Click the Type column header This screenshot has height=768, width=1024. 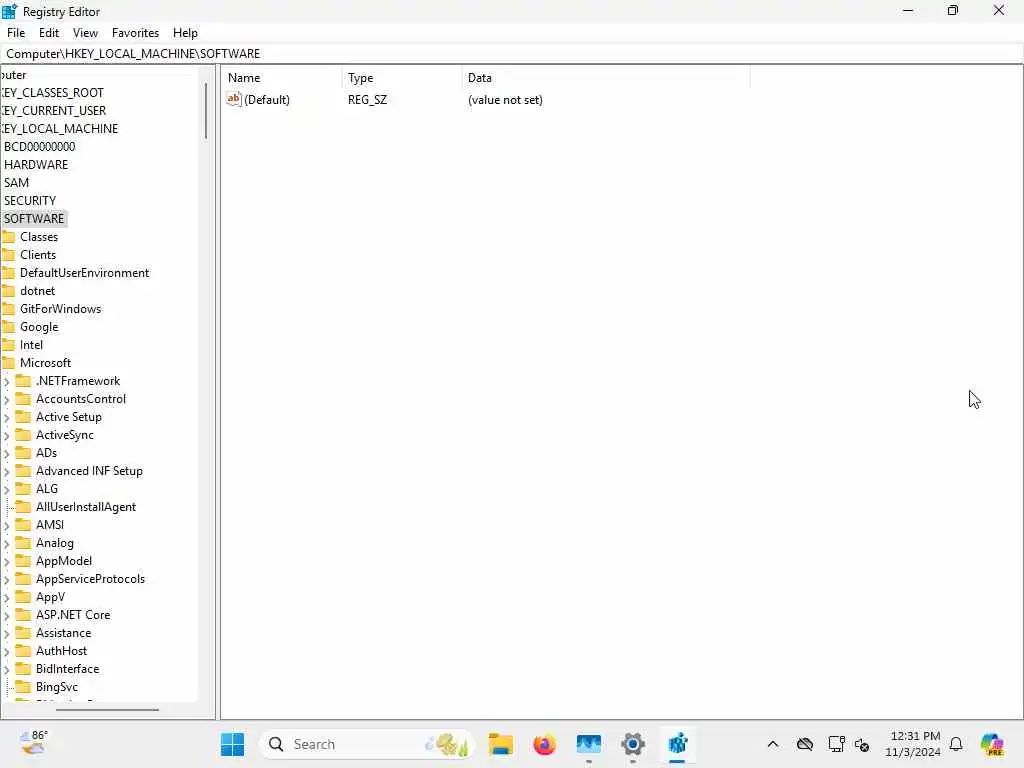point(401,78)
